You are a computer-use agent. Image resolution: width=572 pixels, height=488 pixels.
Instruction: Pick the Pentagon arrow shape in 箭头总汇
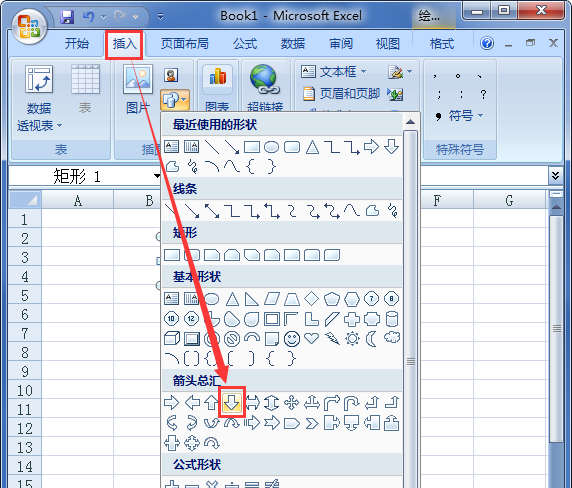tap(292, 423)
